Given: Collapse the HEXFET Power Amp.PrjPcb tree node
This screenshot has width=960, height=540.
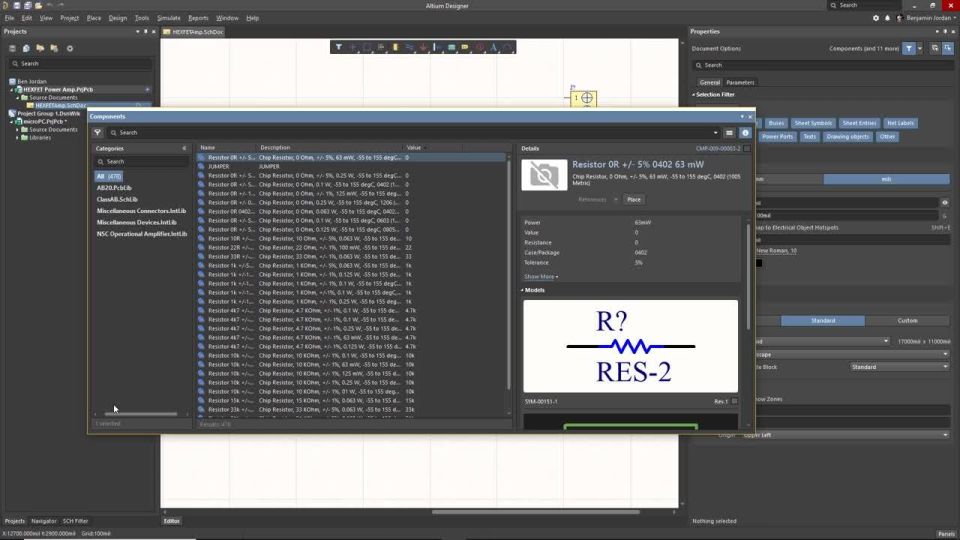Looking at the screenshot, I should click(x=12, y=89).
